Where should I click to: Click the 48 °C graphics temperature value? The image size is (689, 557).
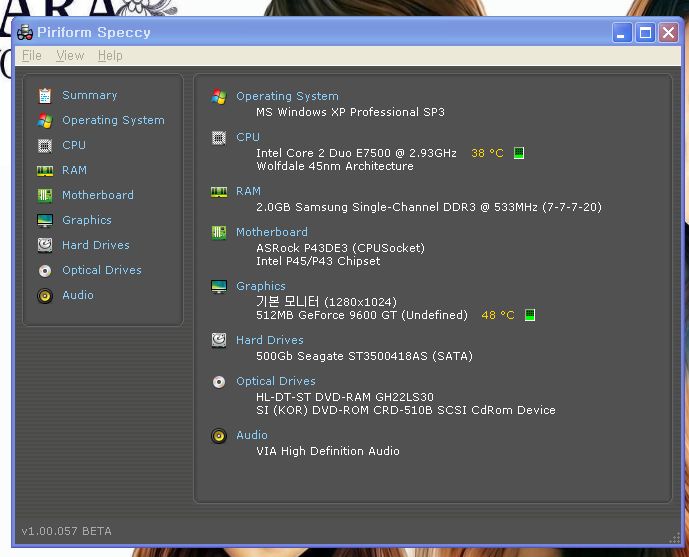(x=497, y=315)
